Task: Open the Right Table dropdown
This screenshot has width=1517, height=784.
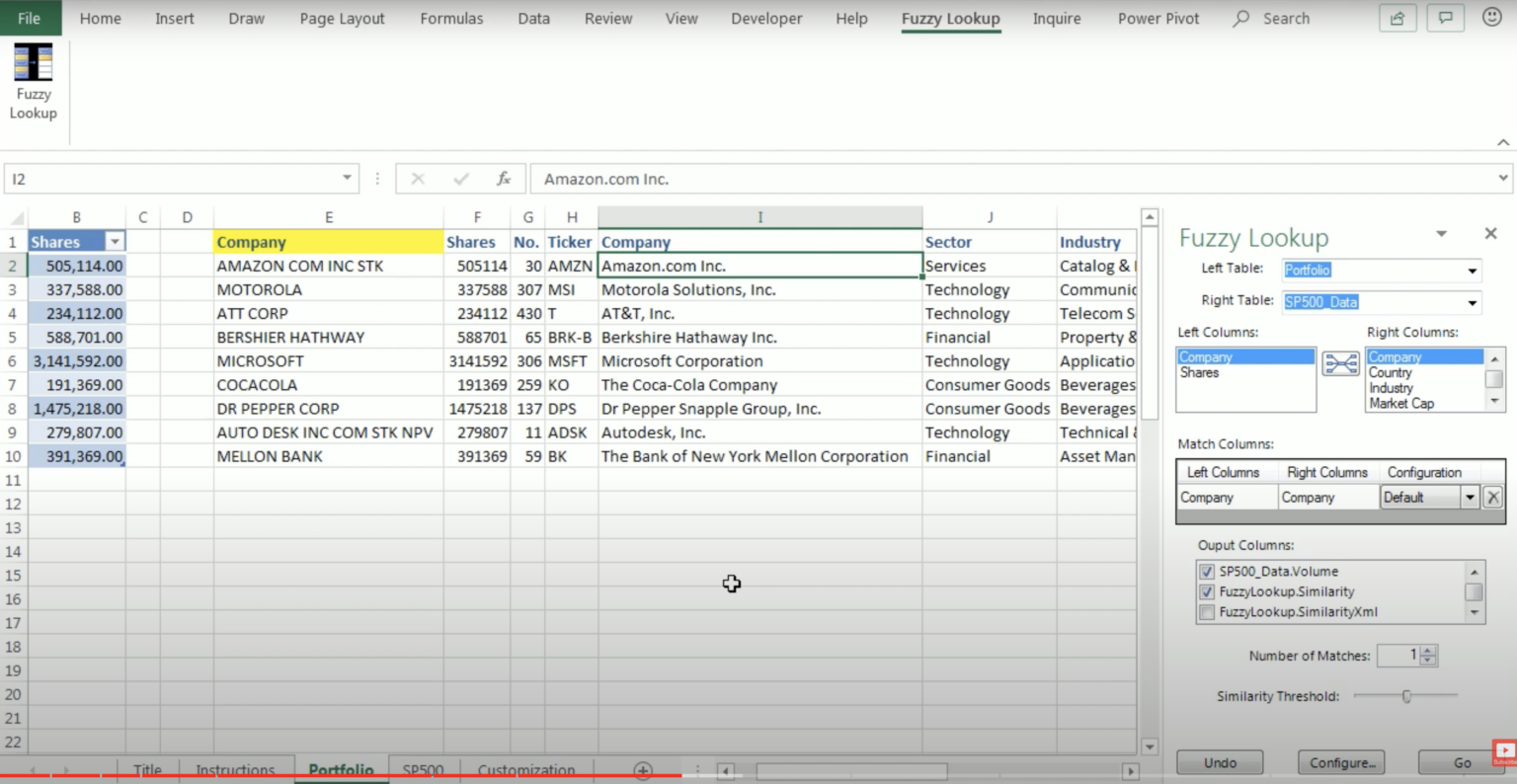Action: (1472, 303)
